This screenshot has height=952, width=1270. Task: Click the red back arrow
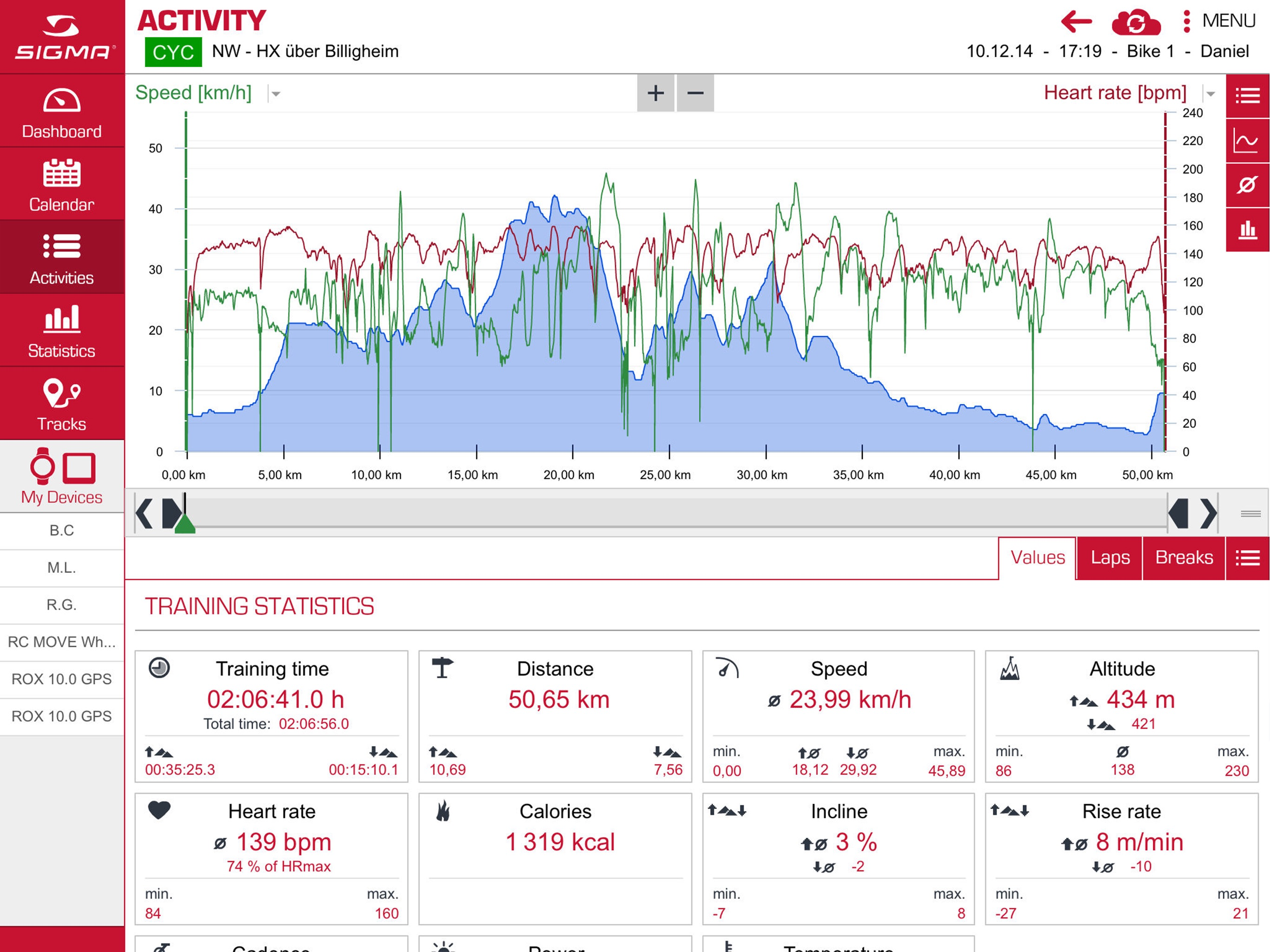1076,22
